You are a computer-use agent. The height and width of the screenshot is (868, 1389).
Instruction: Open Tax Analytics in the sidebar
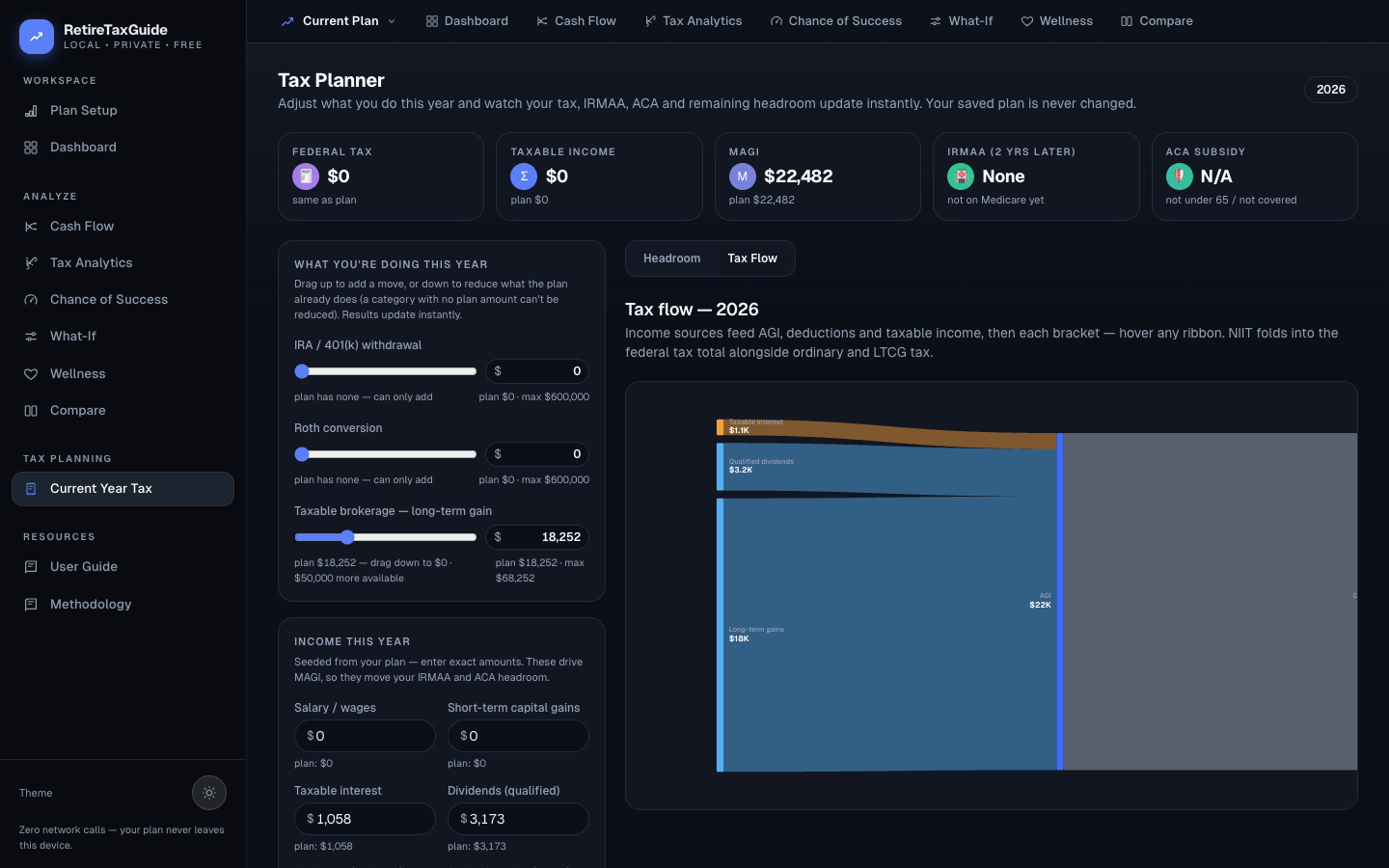click(123, 262)
